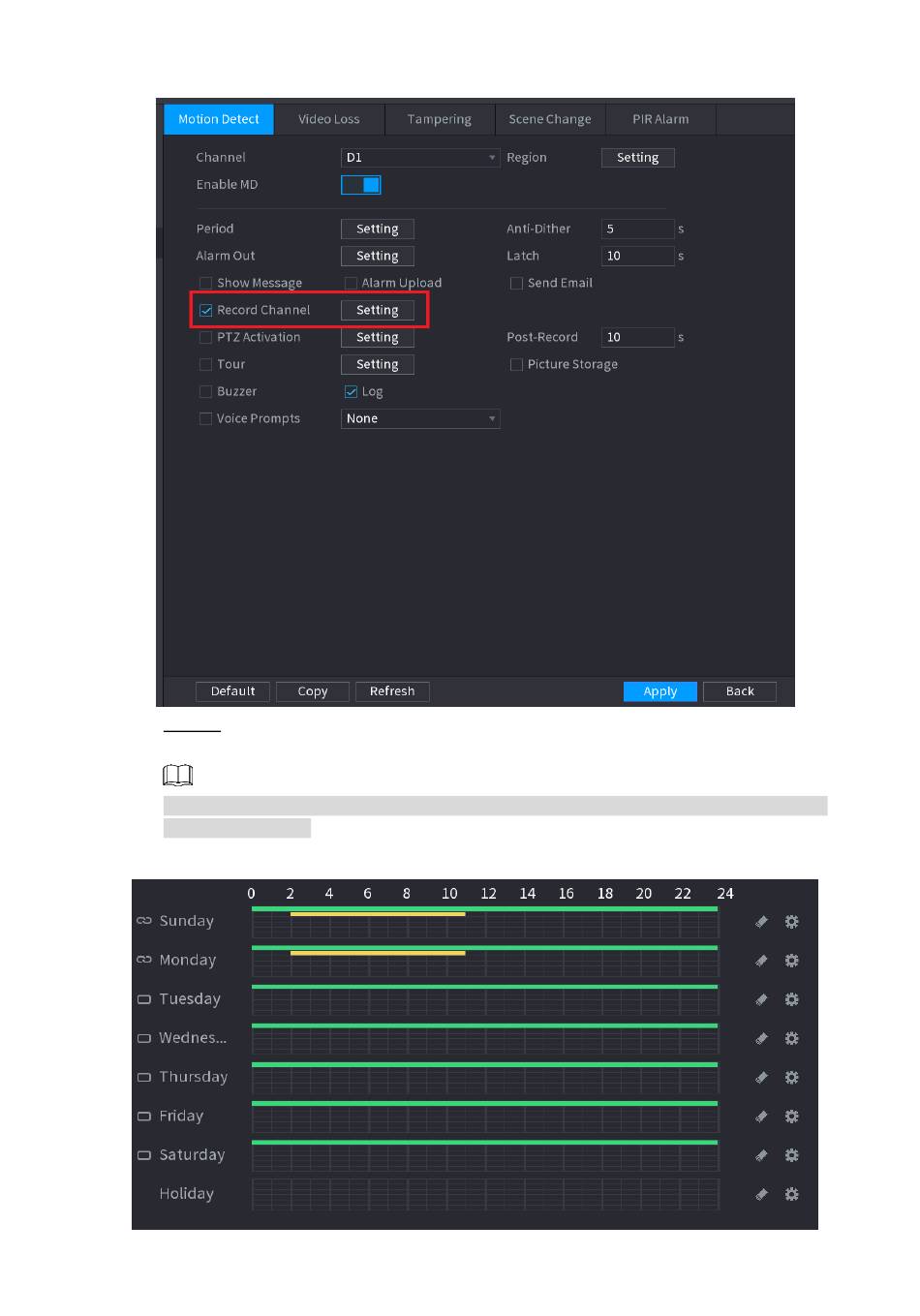This screenshot has height=1316, width=920.
Task: Click the blue Apply button
Action: coord(660,691)
